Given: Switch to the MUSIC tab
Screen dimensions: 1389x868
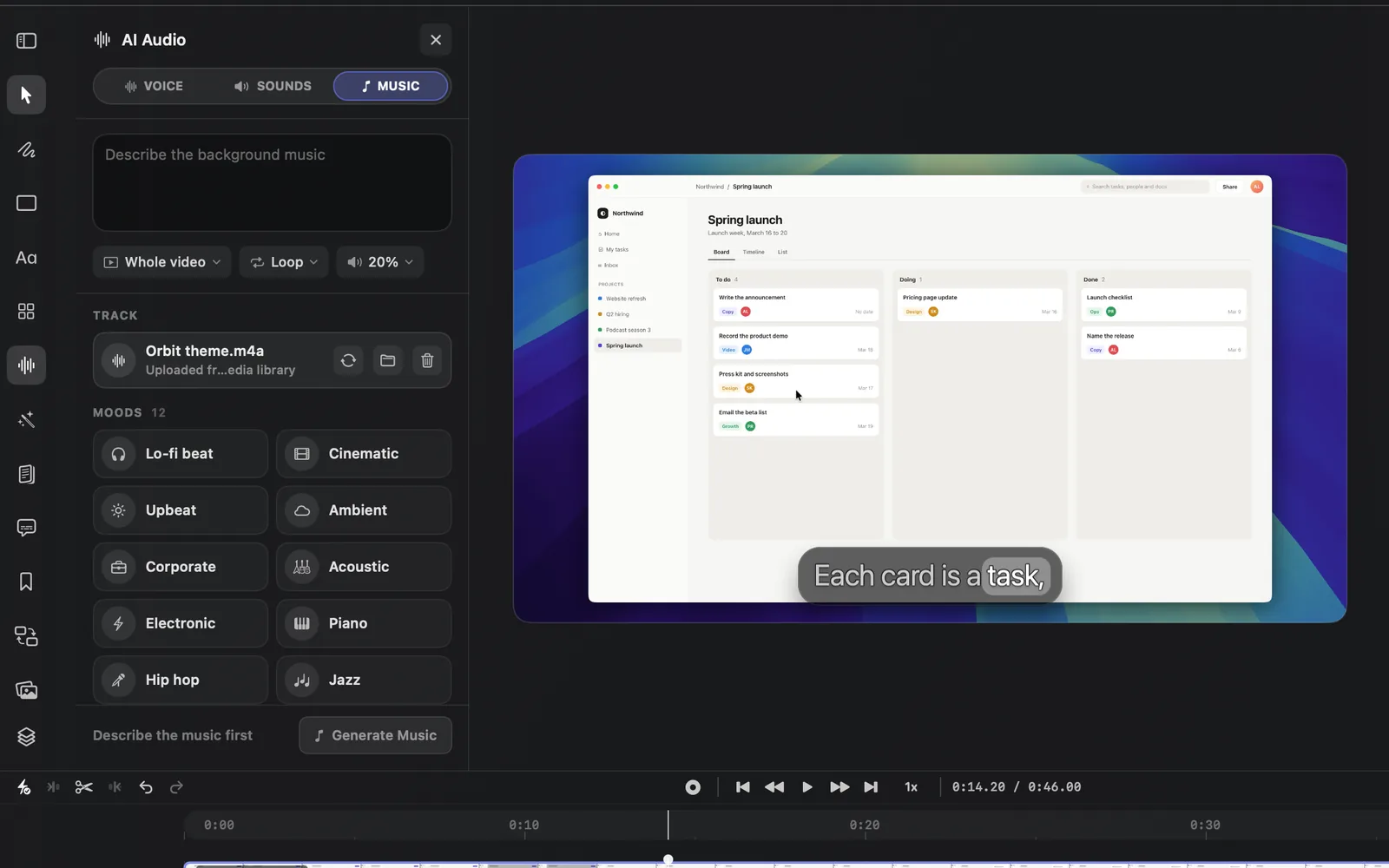Looking at the screenshot, I should click(x=391, y=86).
